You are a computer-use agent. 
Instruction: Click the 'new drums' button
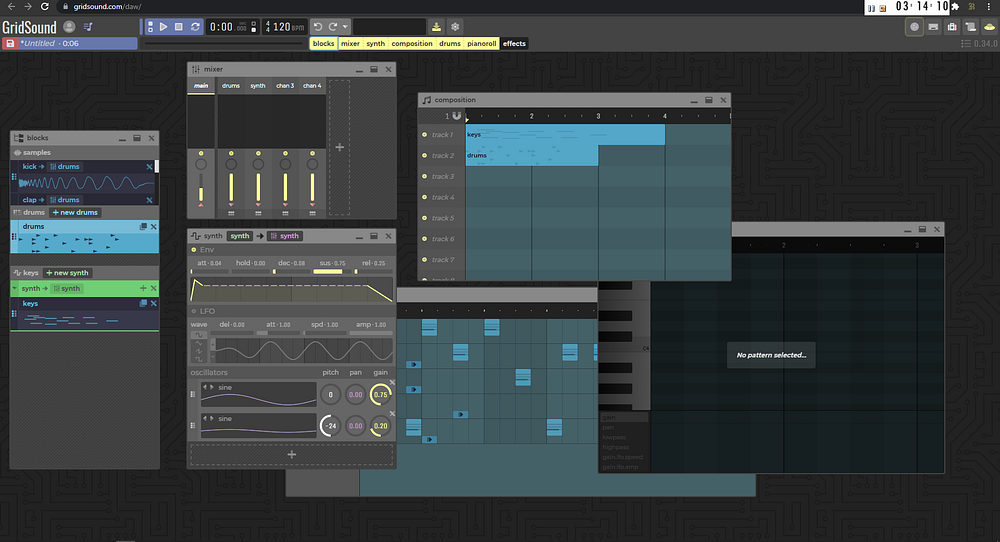tap(75, 212)
